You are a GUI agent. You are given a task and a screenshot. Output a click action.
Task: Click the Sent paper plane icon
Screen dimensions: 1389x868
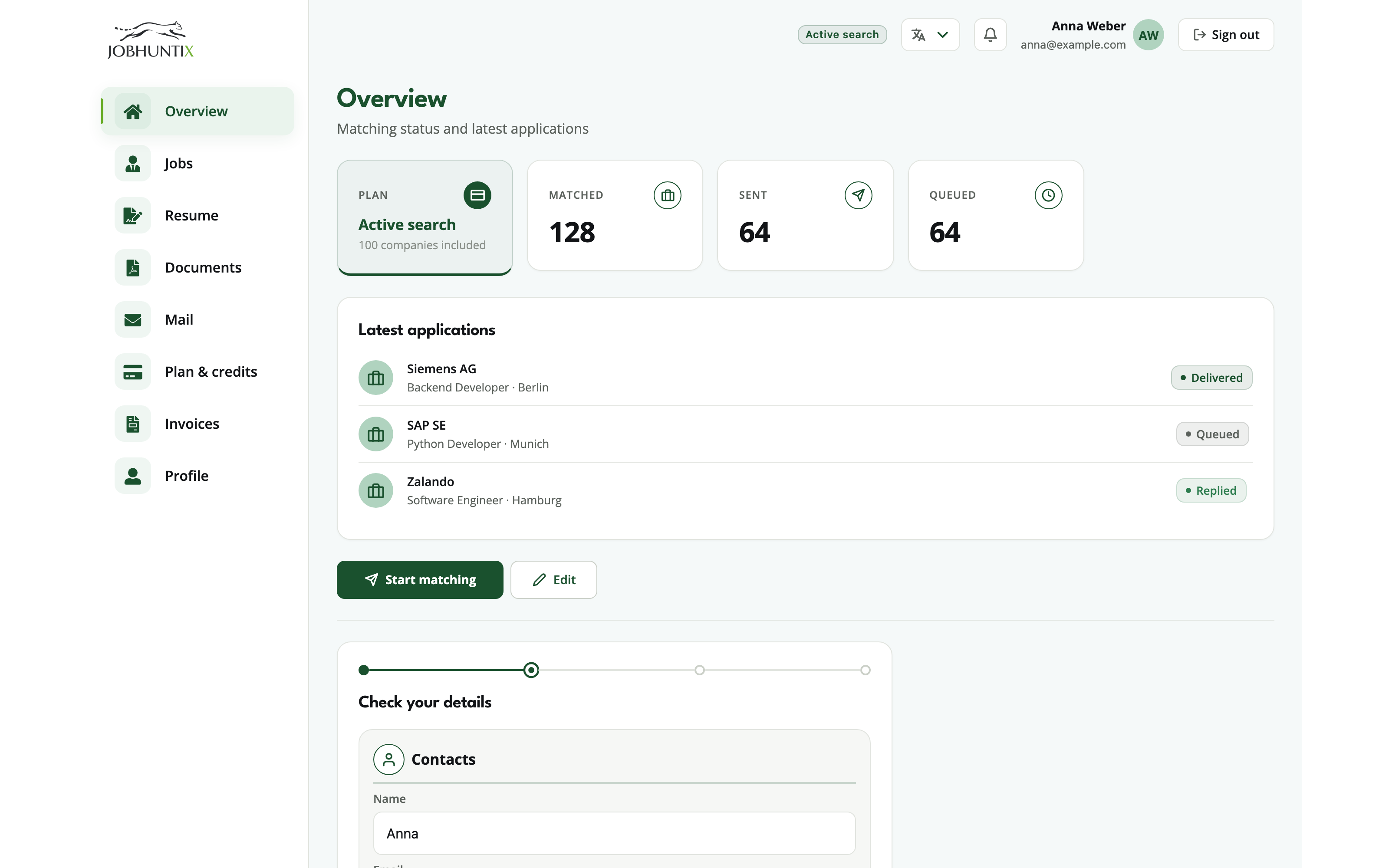click(858, 195)
